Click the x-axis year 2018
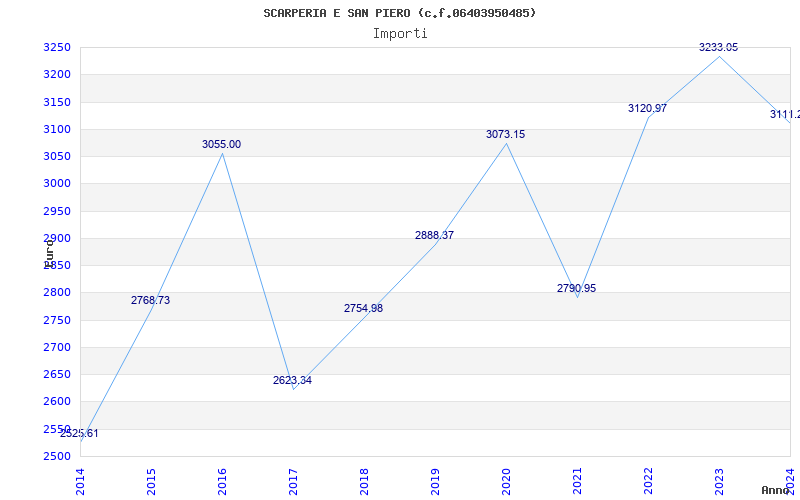 click(x=364, y=482)
